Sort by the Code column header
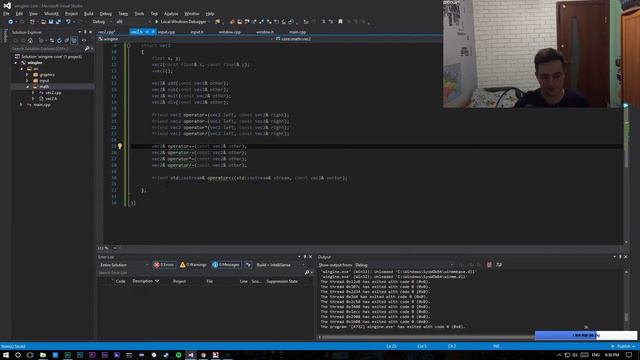The image size is (640, 360). (120, 281)
